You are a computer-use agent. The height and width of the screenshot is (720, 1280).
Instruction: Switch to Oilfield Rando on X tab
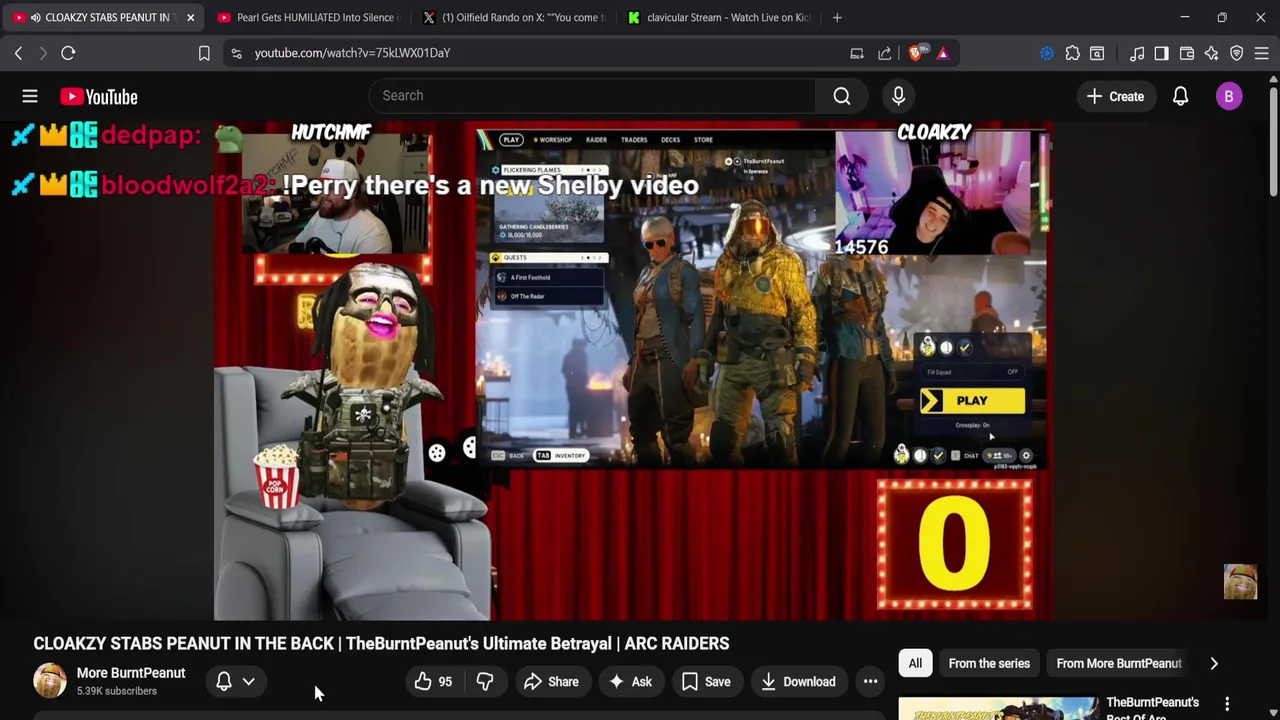tap(514, 17)
